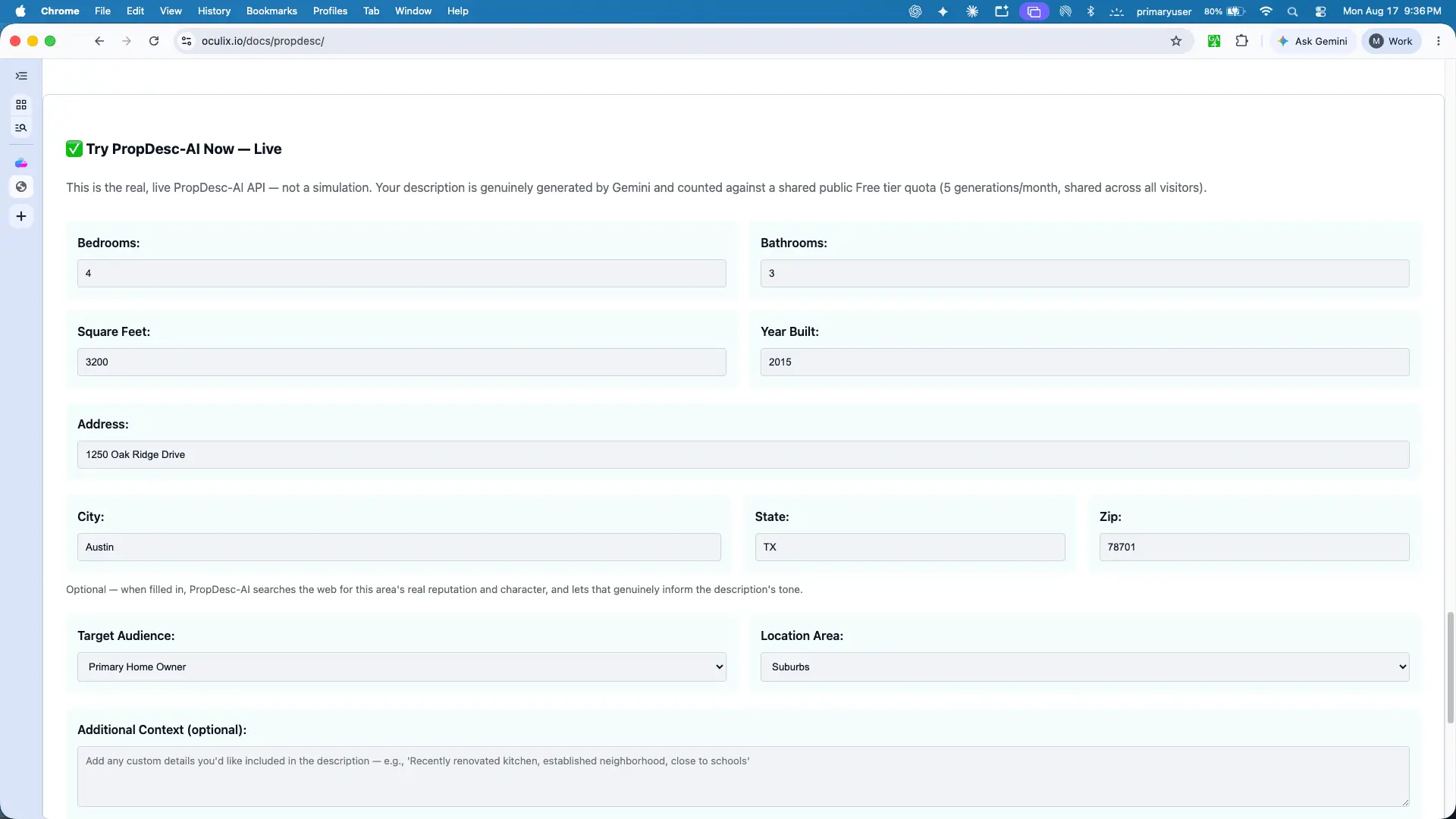Screen dimensions: 1456x819
Task: Click the sparkle star menu bar icon
Action: coord(943,11)
